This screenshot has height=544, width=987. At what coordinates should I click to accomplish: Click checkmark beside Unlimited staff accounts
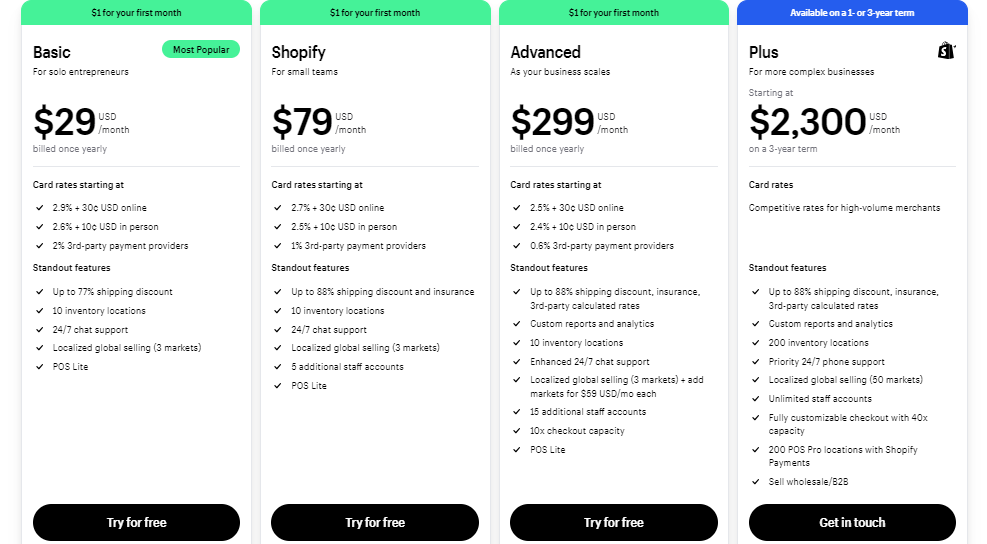(755, 399)
